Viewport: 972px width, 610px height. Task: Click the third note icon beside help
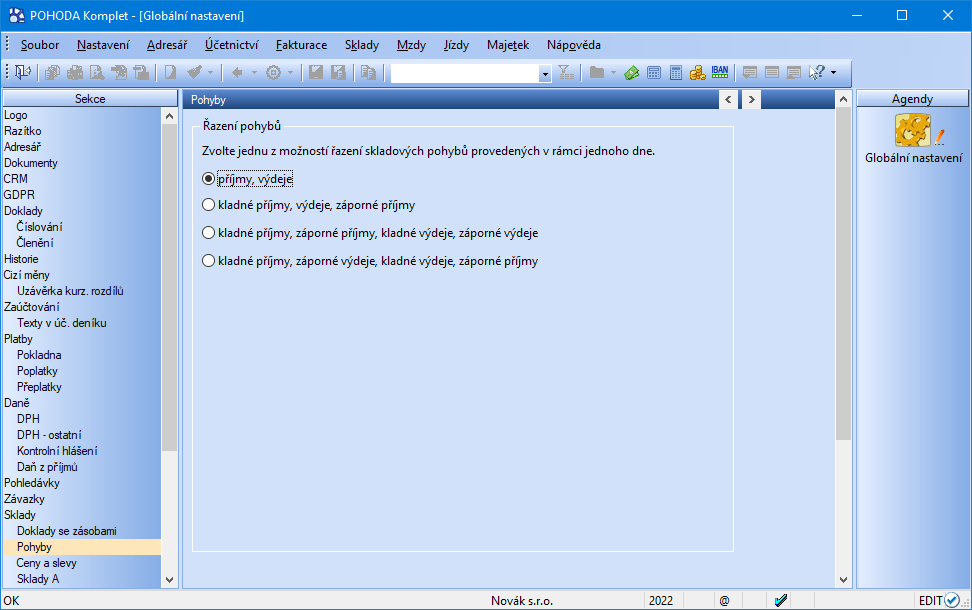(794, 73)
